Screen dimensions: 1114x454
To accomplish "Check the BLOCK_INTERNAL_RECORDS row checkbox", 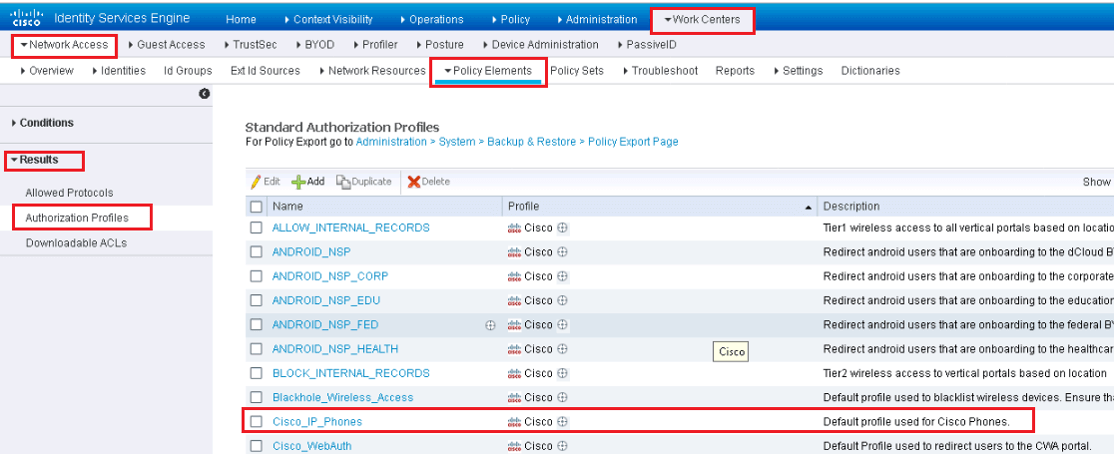I will point(256,373).
